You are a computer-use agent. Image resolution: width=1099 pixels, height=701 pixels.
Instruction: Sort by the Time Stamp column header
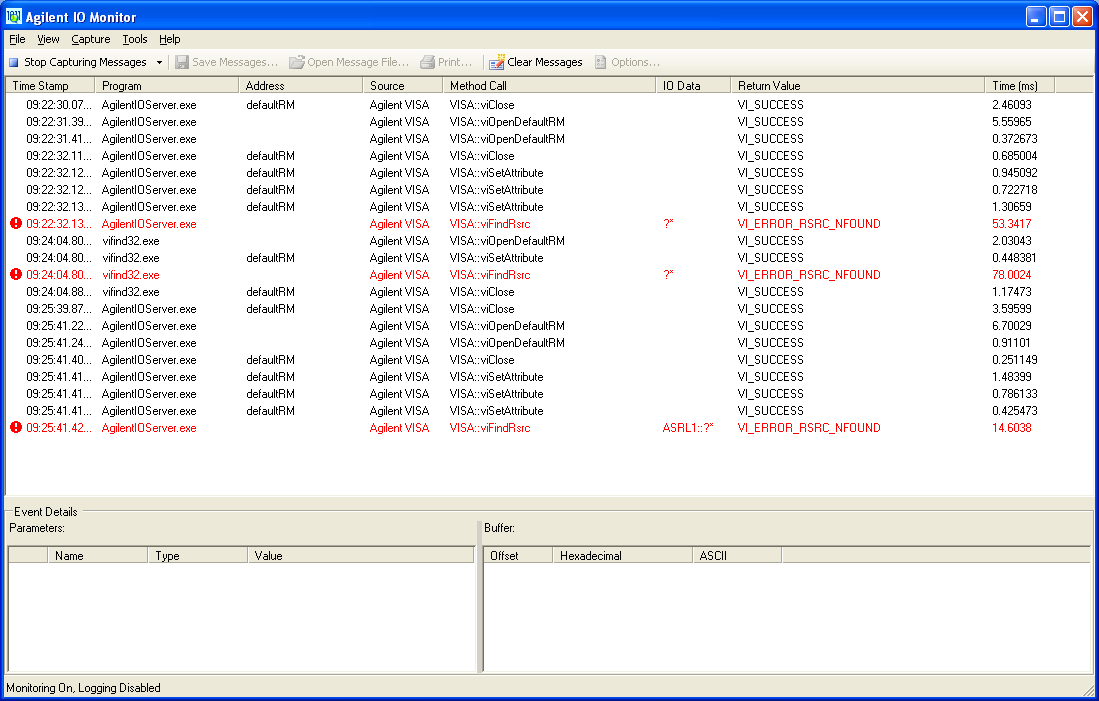coord(50,86)
